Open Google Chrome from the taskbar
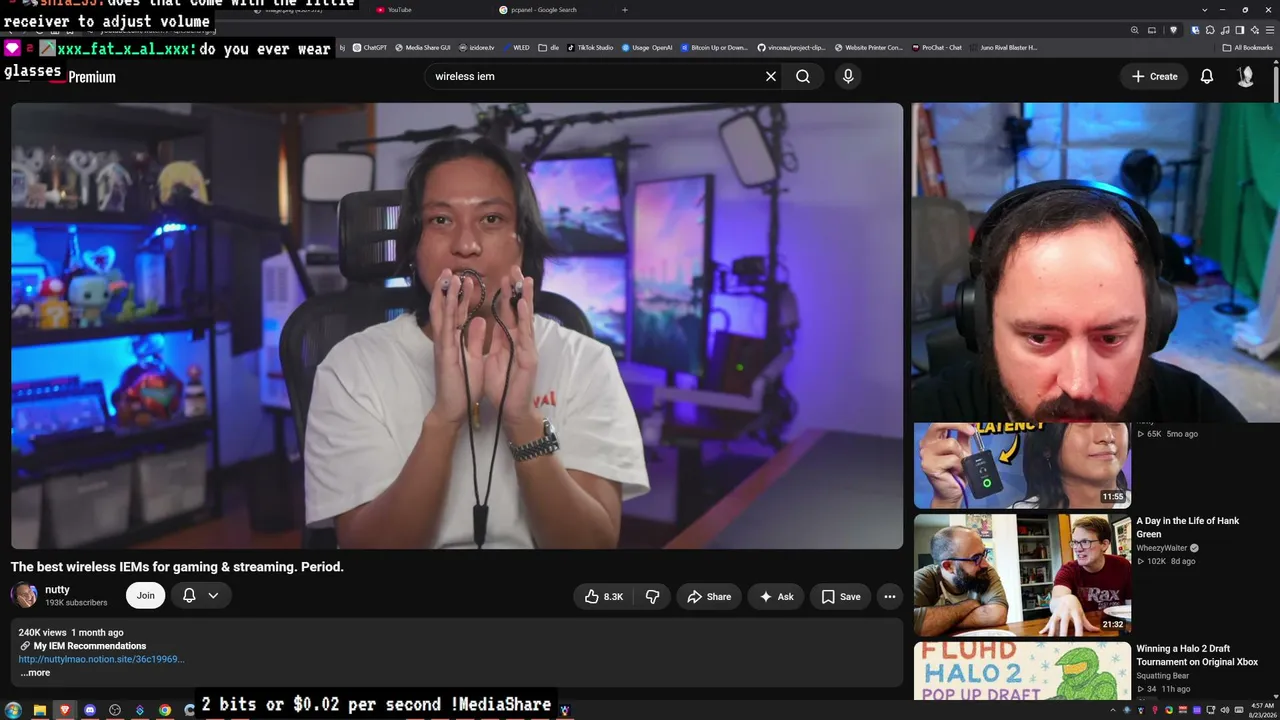 pyautogui.click(x=165, y=710)
